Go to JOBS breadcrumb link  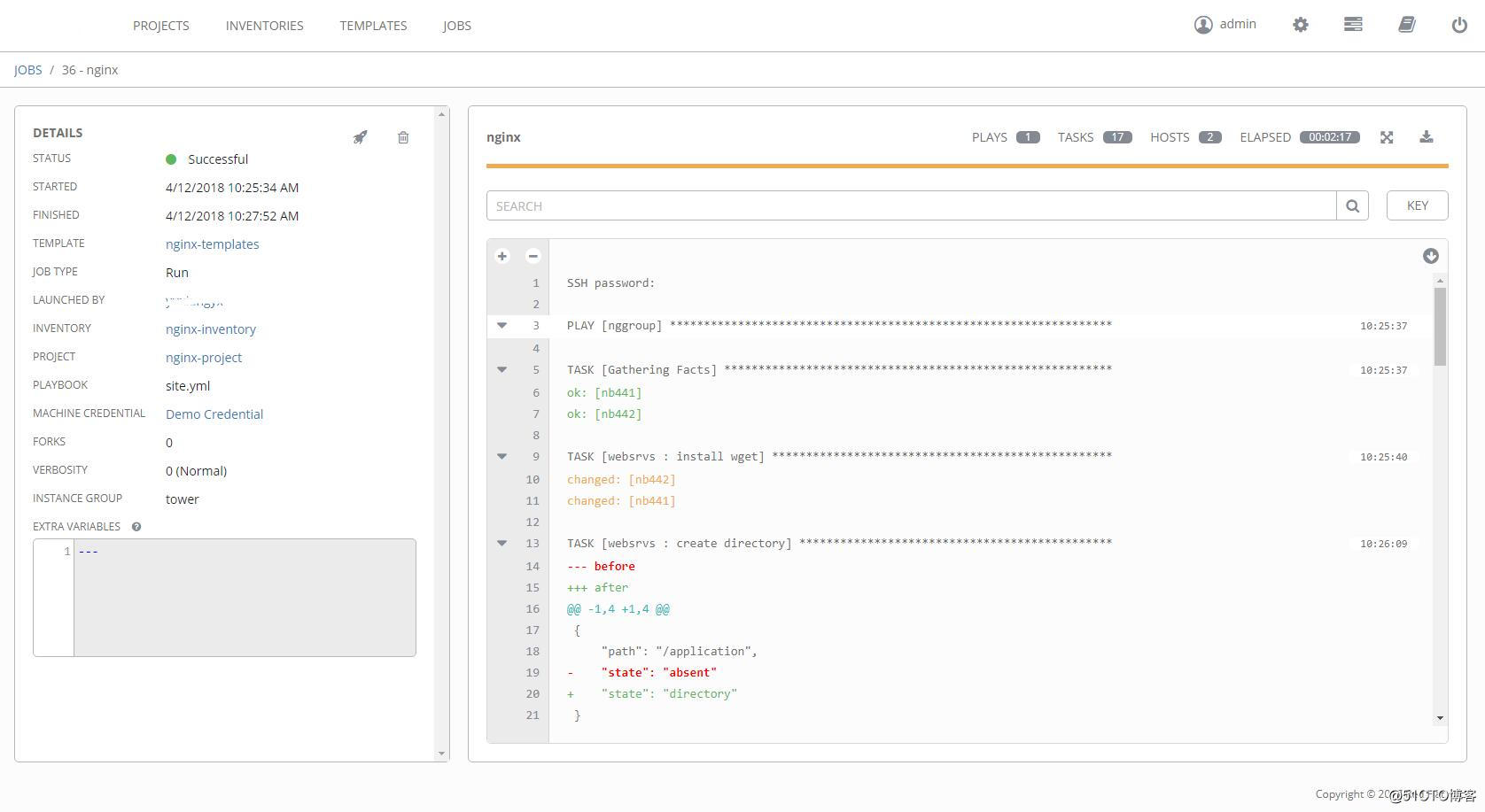click(x=28, y=70)
